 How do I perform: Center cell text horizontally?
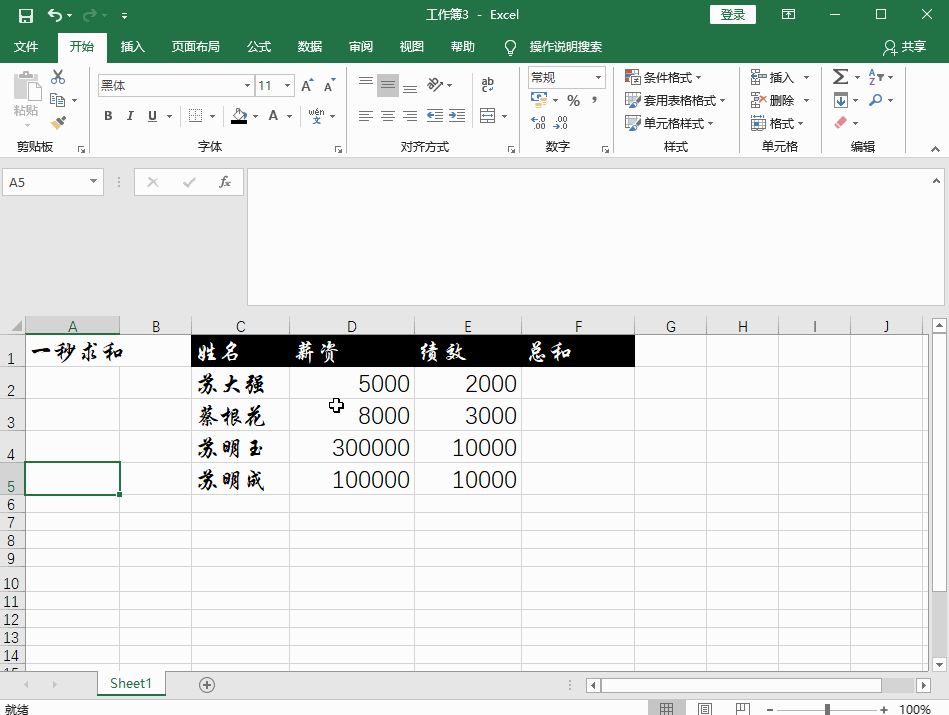tap(388, 116)
